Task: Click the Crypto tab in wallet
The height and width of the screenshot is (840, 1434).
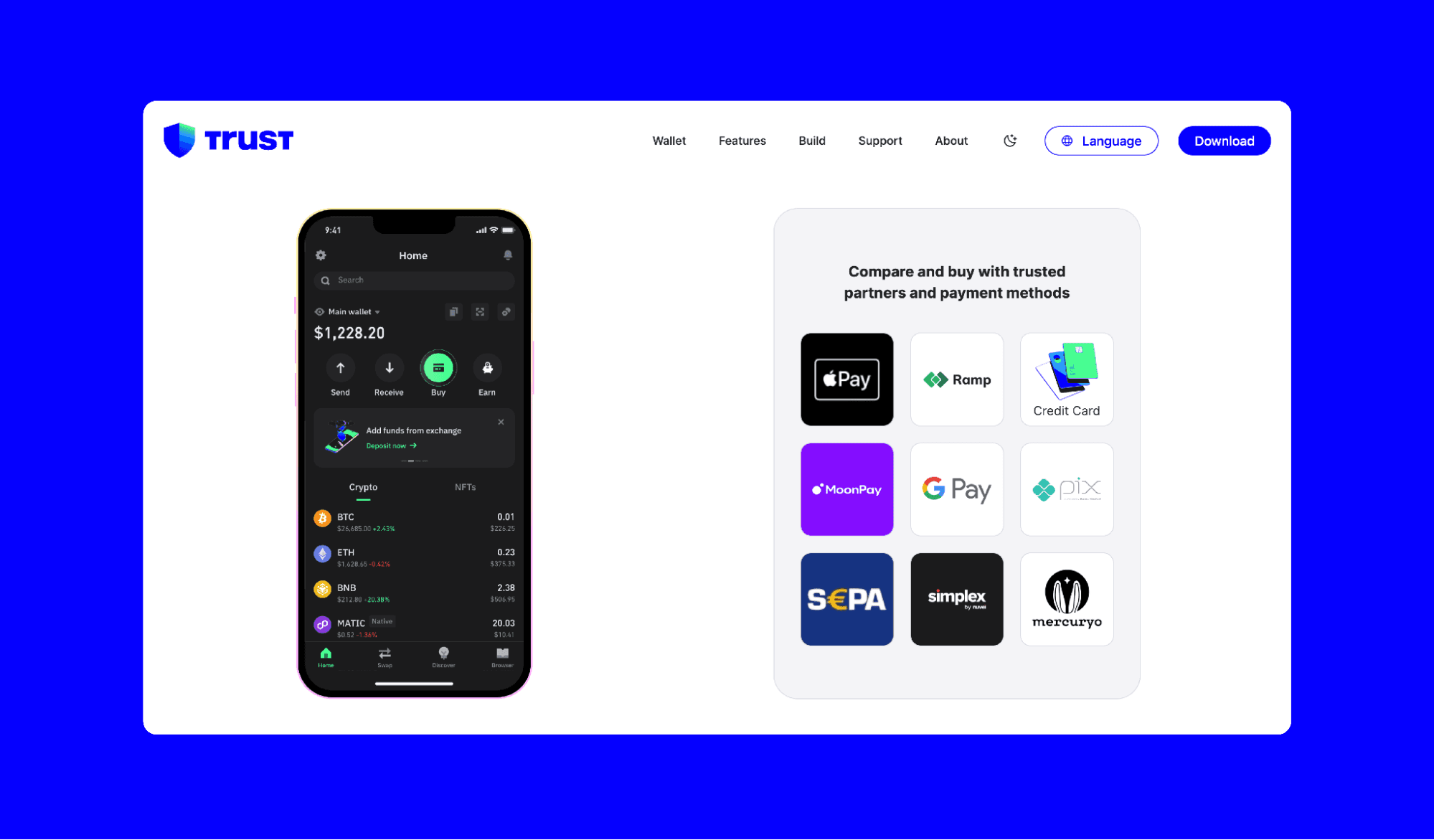Action: point(362,486)
